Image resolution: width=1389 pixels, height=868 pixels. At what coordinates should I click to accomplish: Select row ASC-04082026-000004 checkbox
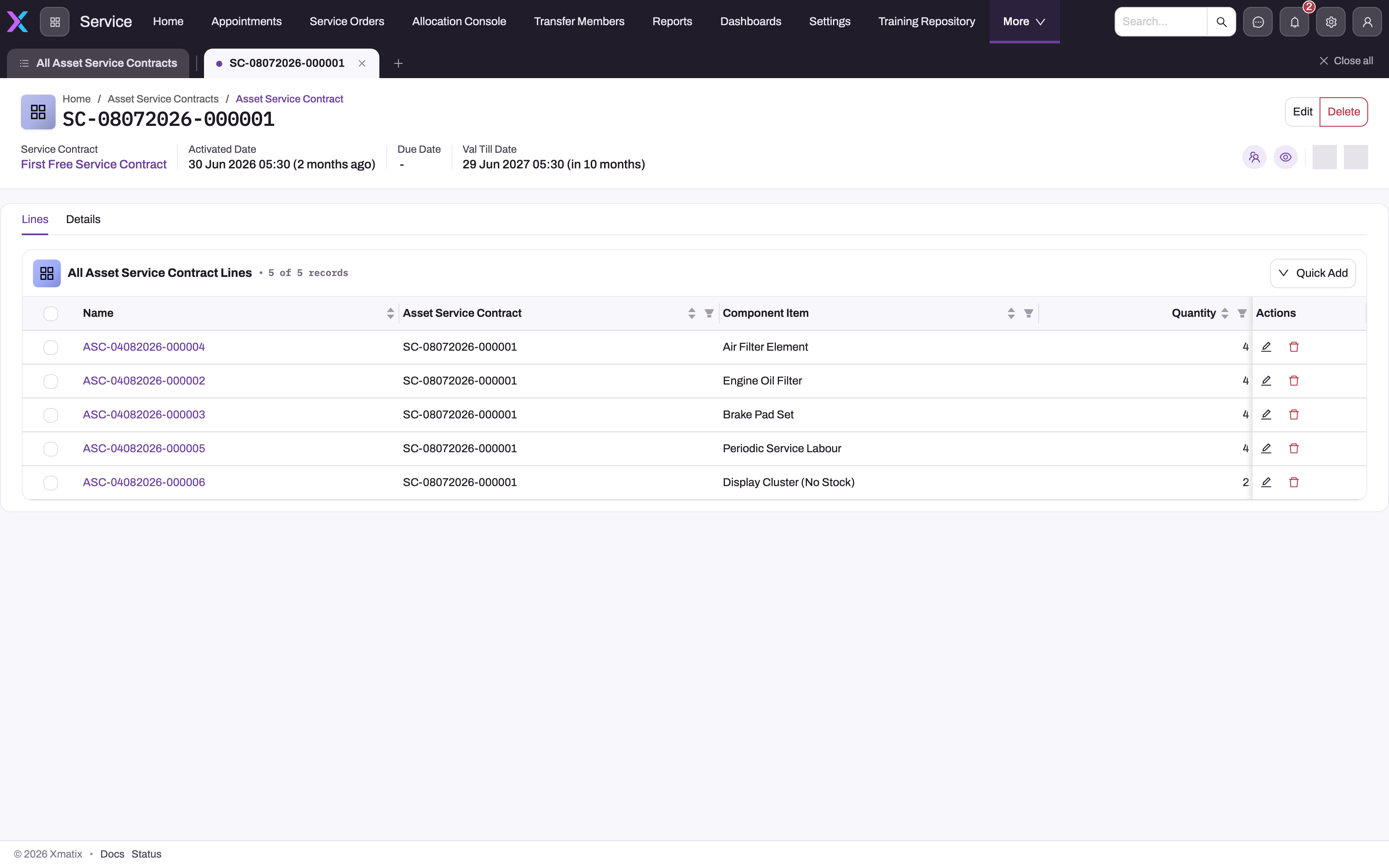pyautogui.click(x=50, y=347)
